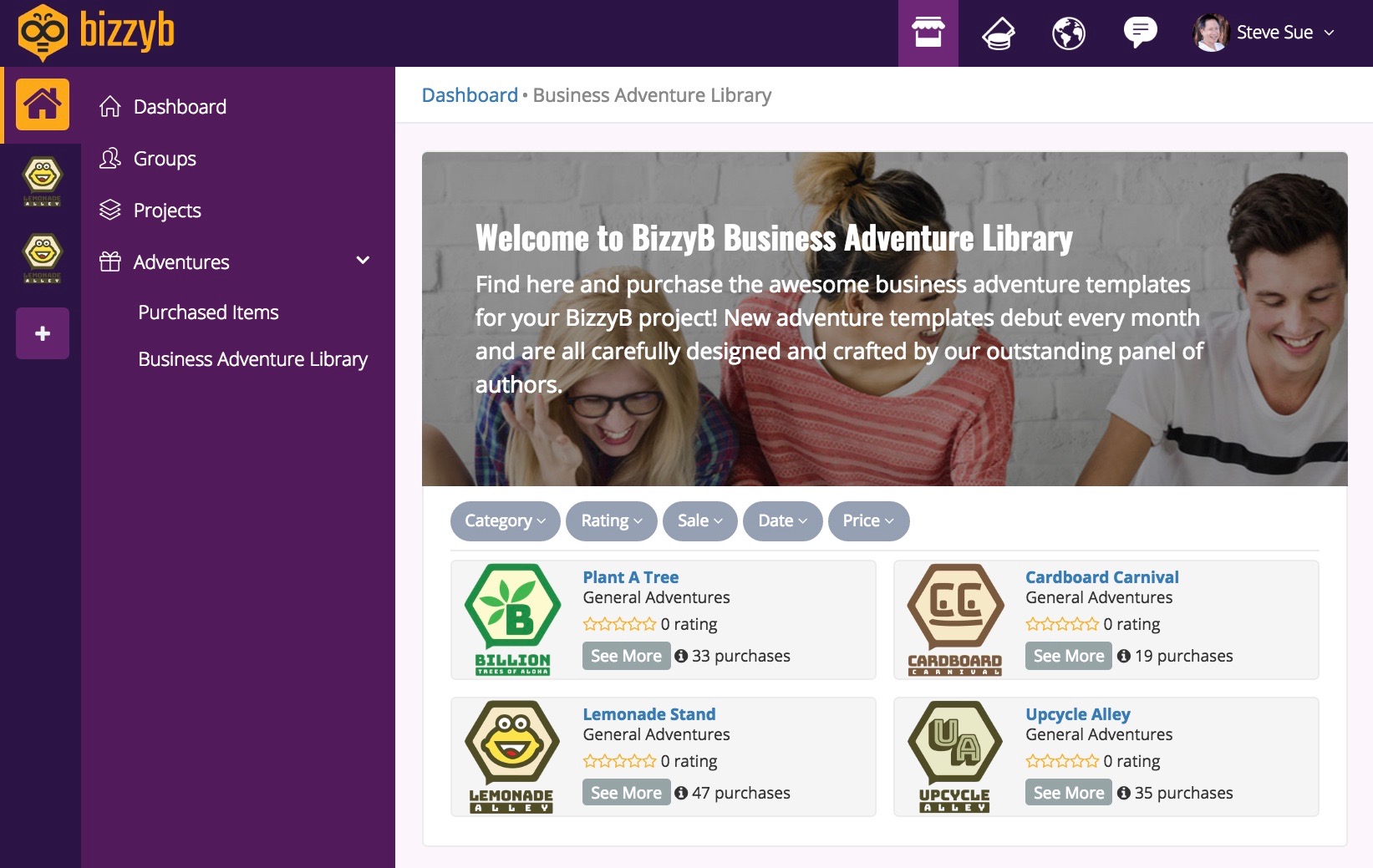Viewport: 1373px width, 868px height.
Task: Select the orange home icon in sidebar rail
Action: pos(43,104)
